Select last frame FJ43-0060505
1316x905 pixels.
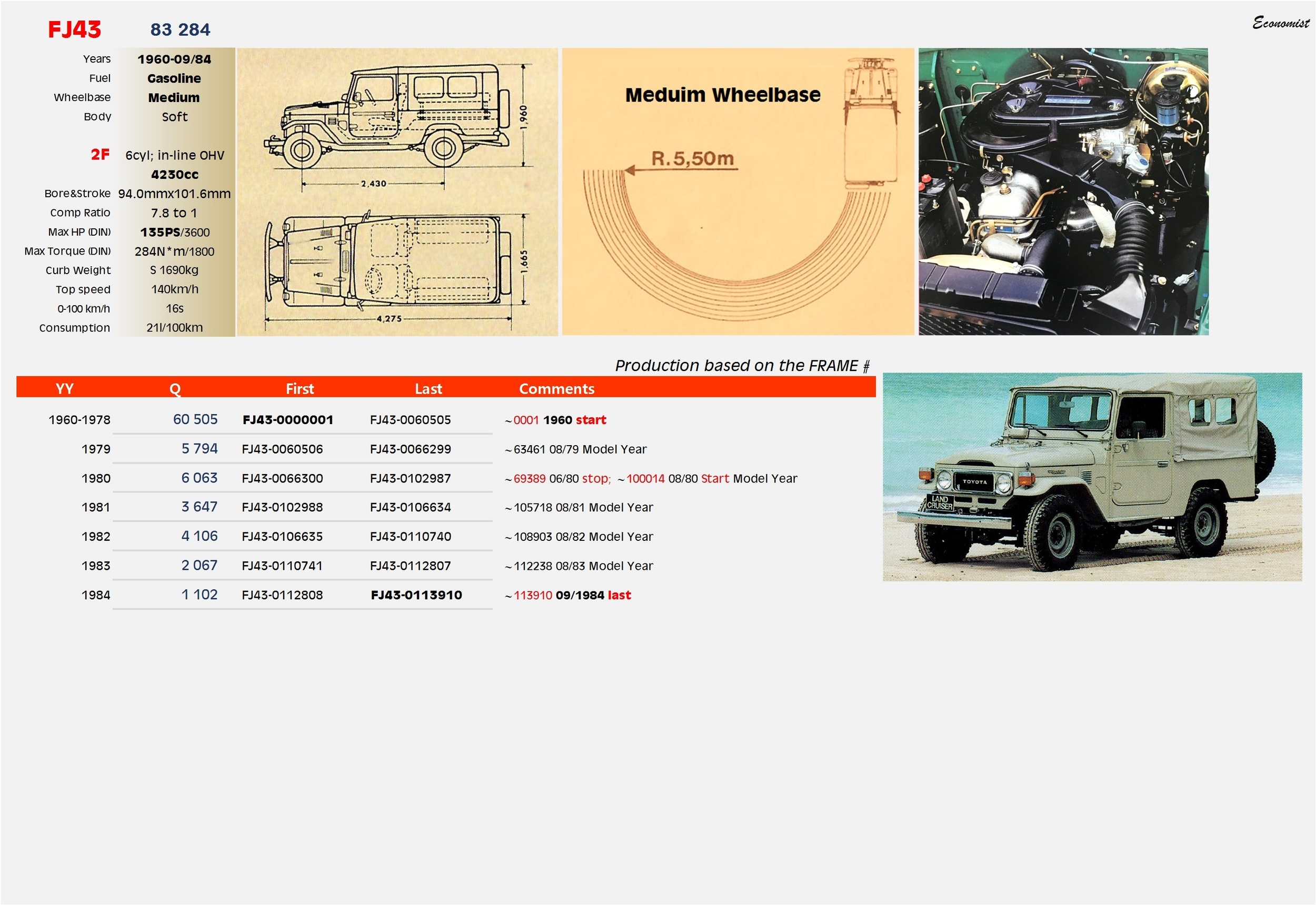(x=411, y=420)
